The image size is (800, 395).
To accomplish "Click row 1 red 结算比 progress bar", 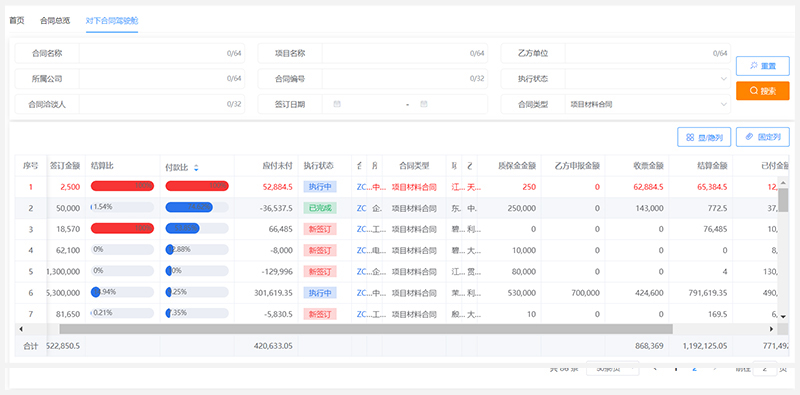I will click(122, 186).
